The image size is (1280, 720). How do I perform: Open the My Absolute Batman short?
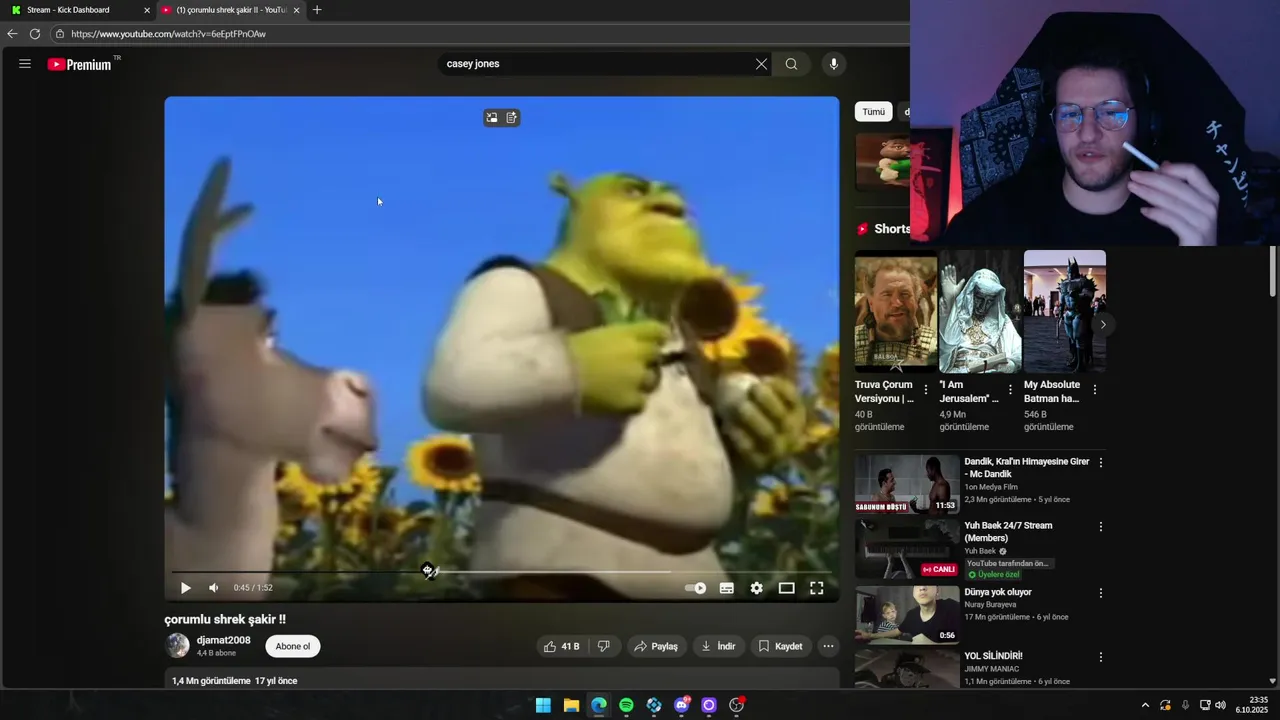tap(1064, 312)
